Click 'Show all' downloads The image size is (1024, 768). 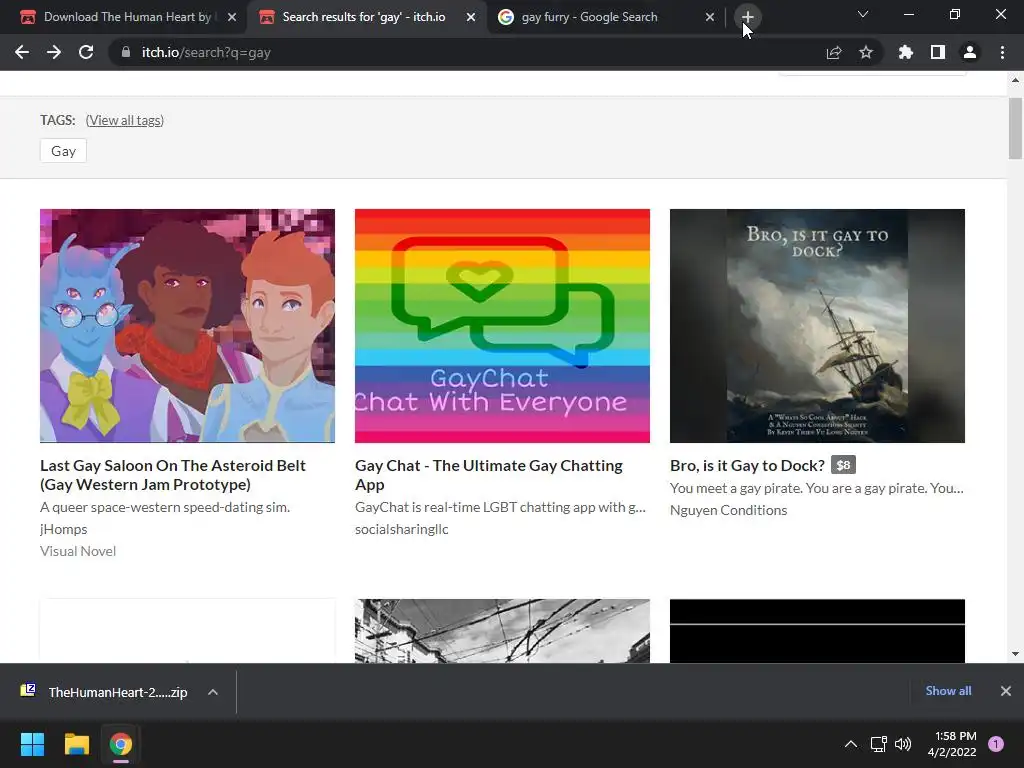[x=948, y=691]
